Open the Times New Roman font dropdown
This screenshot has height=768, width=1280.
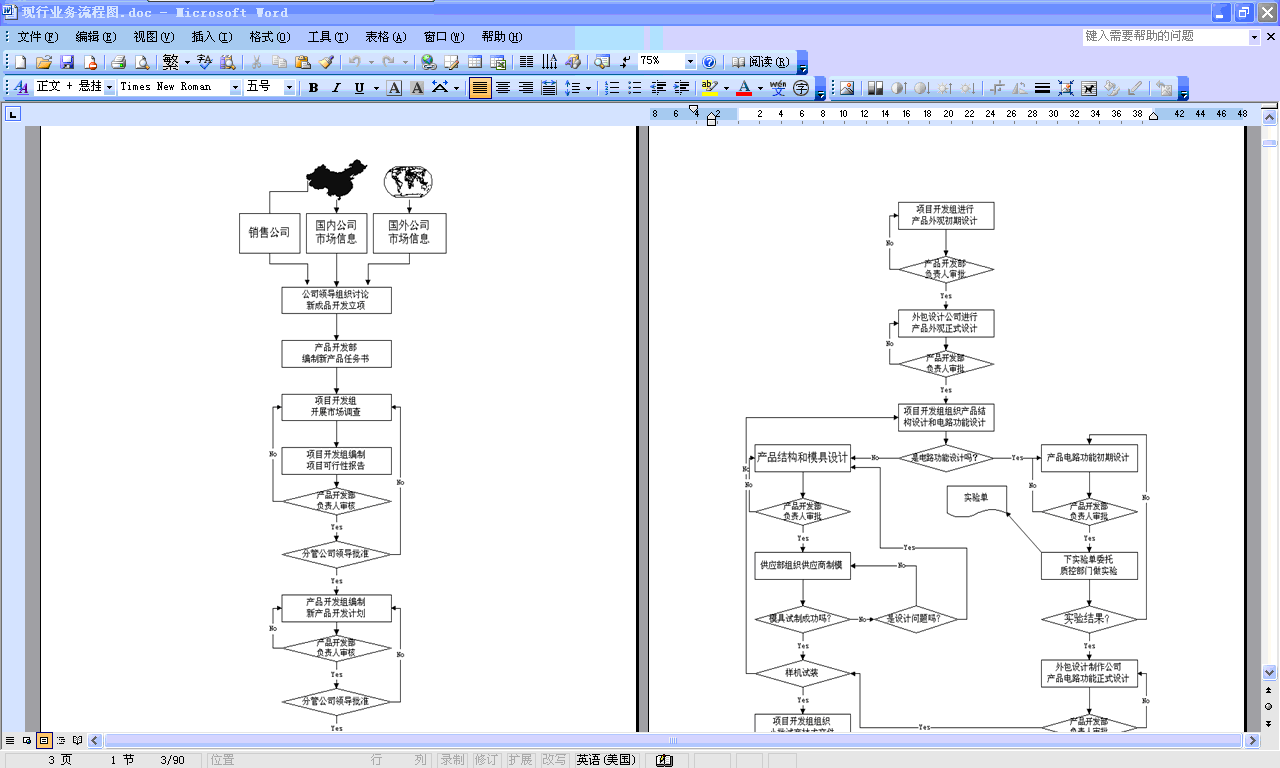coord(236,88)
